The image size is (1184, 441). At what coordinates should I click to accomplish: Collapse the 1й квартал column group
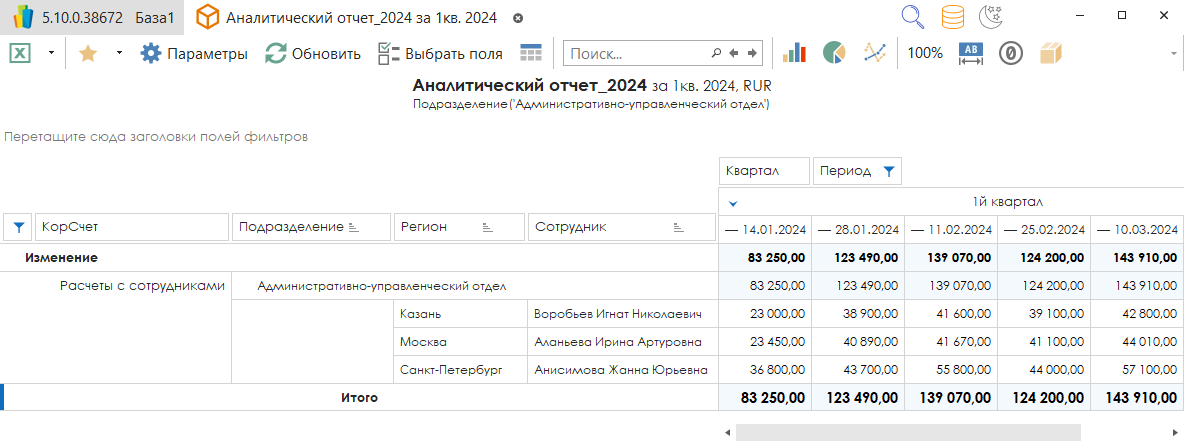click(x=732, y=201)
